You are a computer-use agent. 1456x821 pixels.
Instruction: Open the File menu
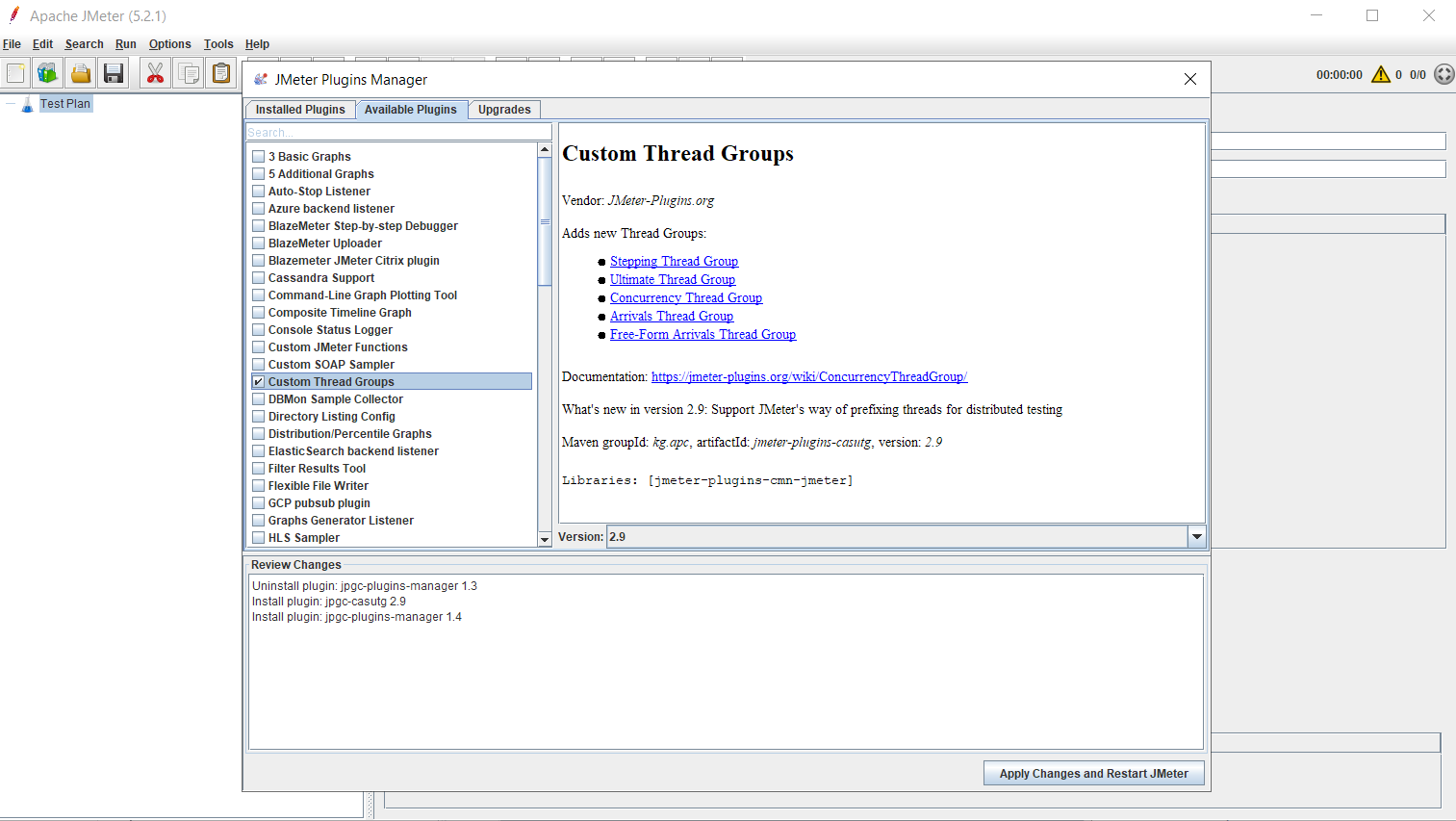click(12, 44)
